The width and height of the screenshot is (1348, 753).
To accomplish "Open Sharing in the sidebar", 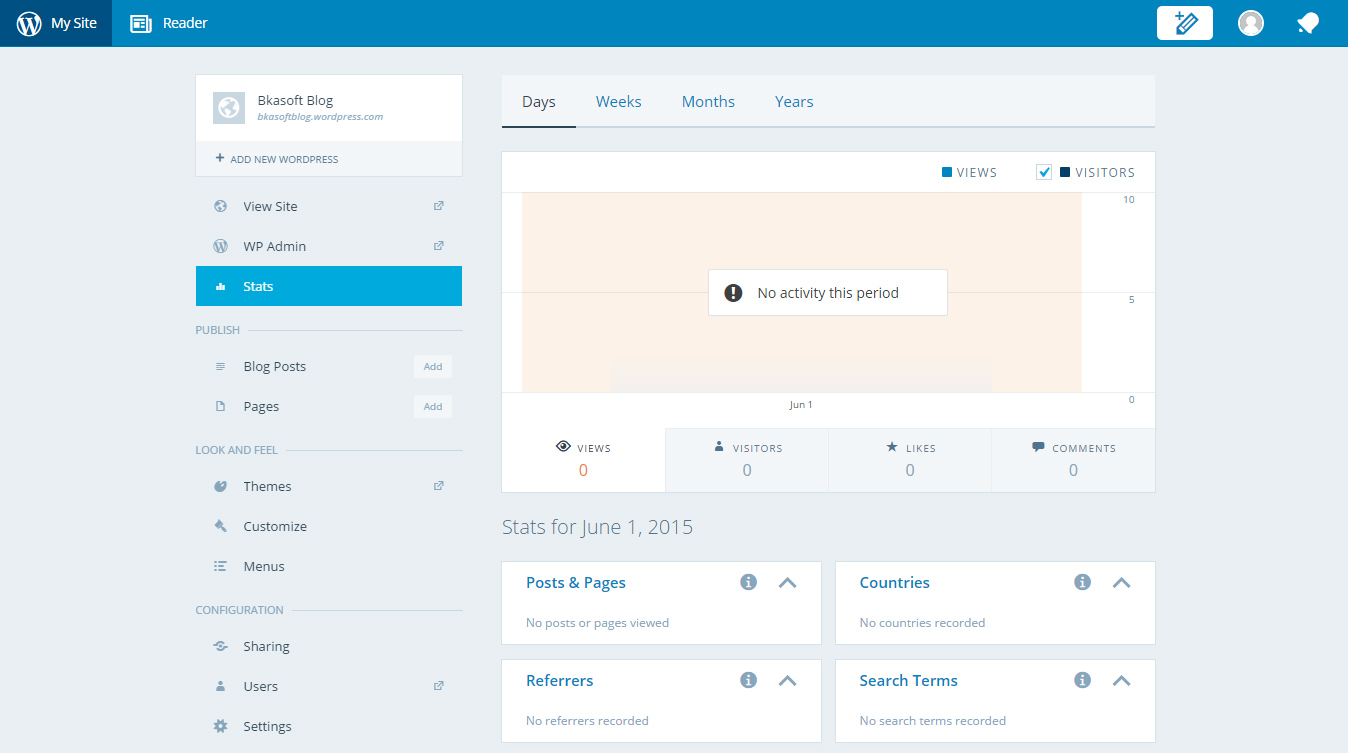I will tap(329, 646).
